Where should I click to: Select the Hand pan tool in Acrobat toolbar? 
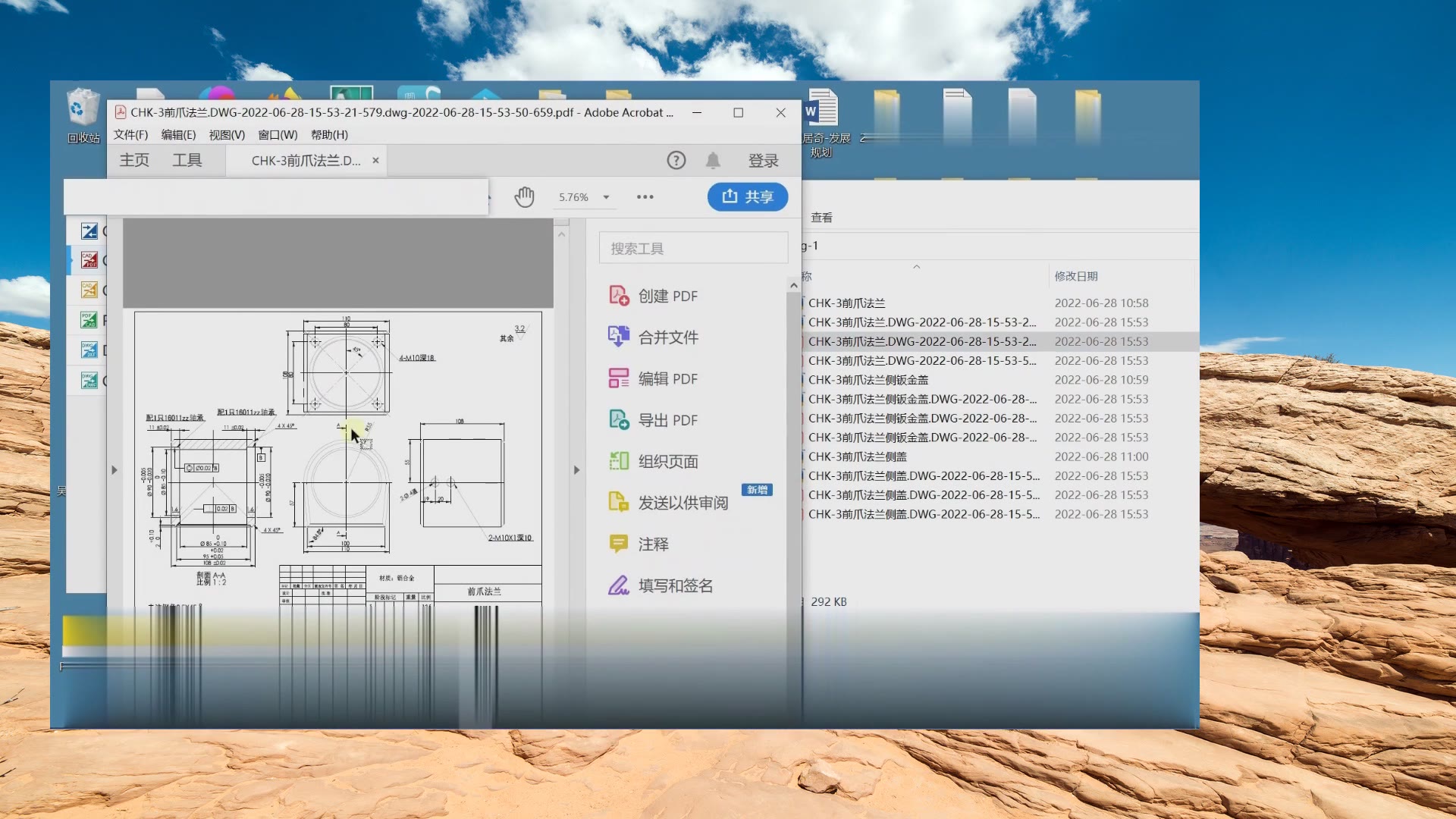click(x=524, y=197)
